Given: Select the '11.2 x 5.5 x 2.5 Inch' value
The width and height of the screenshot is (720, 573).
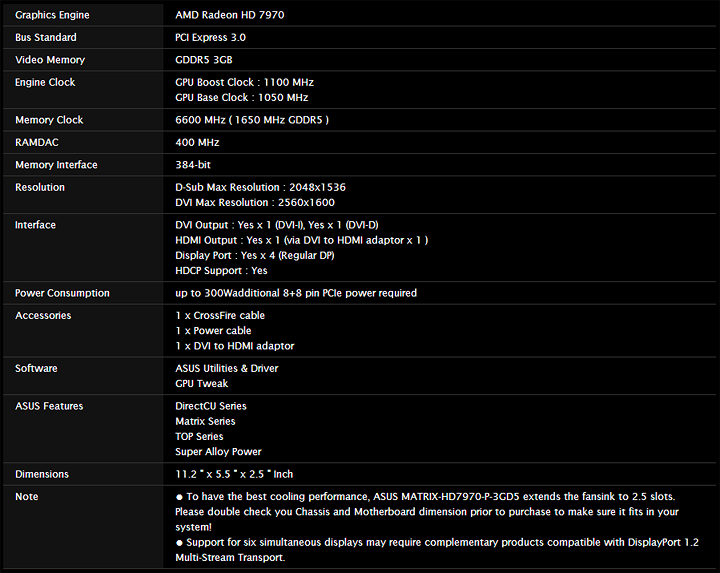Looking at the screenshot, I should 234,474.
